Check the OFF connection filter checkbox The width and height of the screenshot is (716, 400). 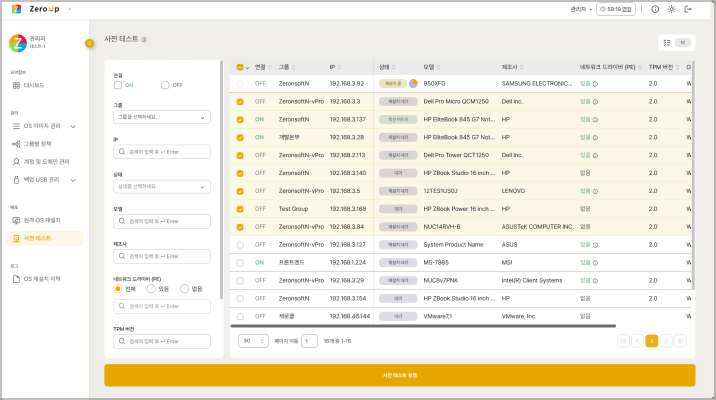[x=165, y=85]
